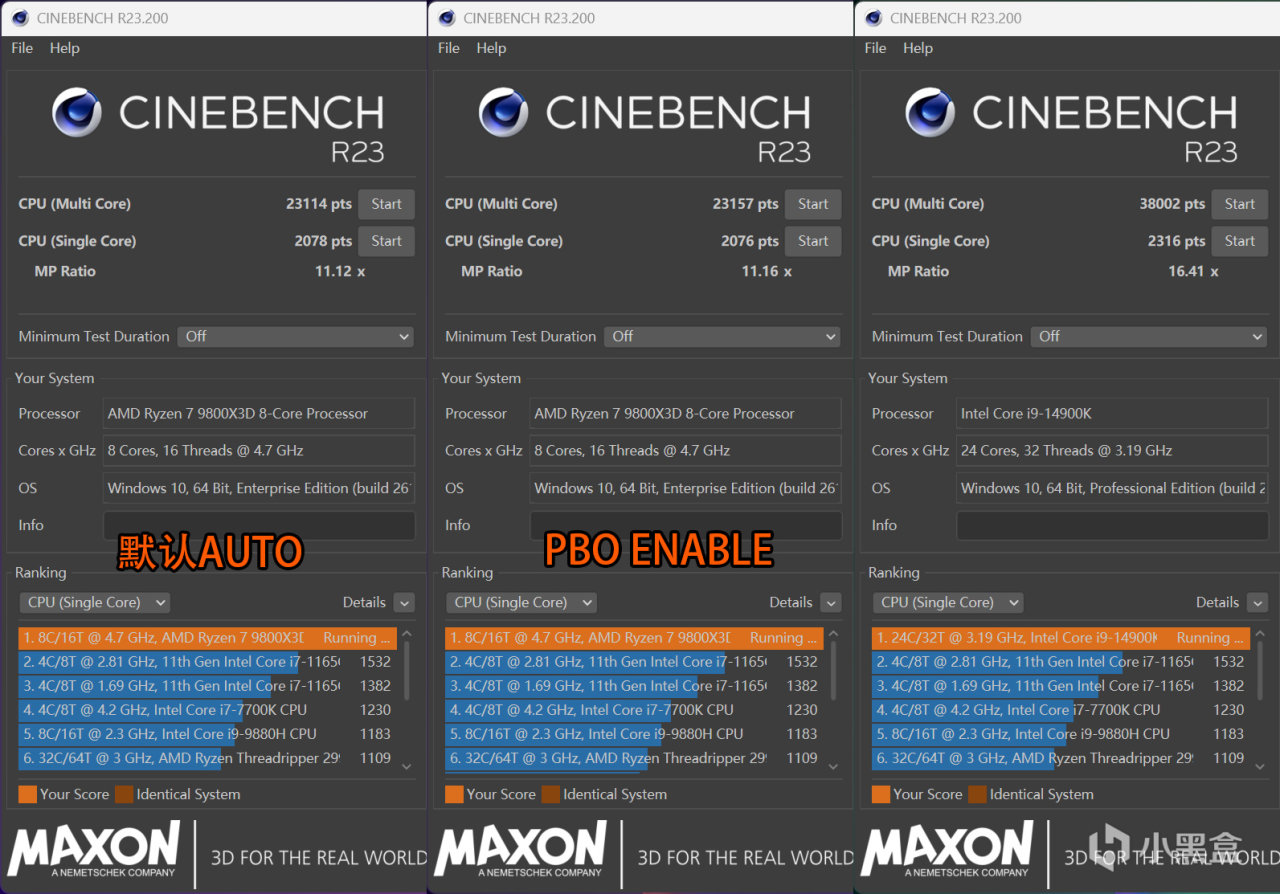Viewport: 1280px width, 894px height.
Task: Click the Cinebench sphere logo in left window
Action: coord(77,112)
